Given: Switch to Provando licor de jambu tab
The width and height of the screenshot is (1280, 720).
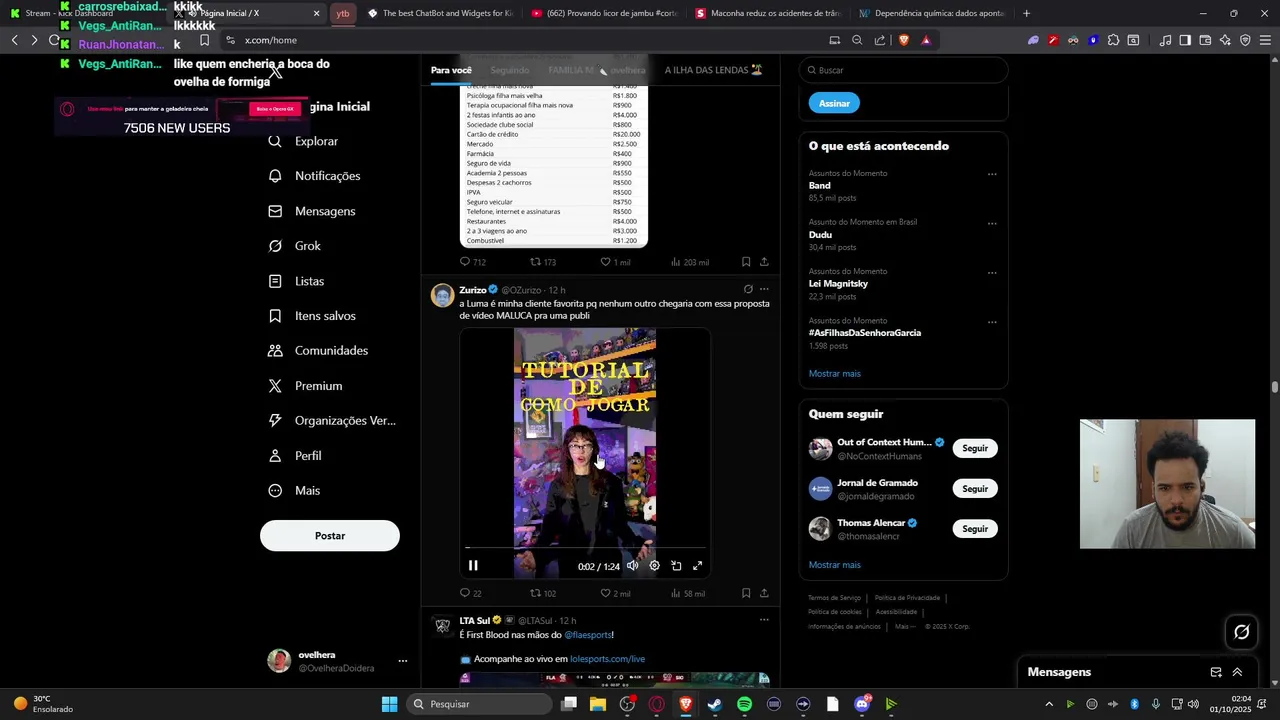Looking at the screenshot, I should tap(604, 13).
